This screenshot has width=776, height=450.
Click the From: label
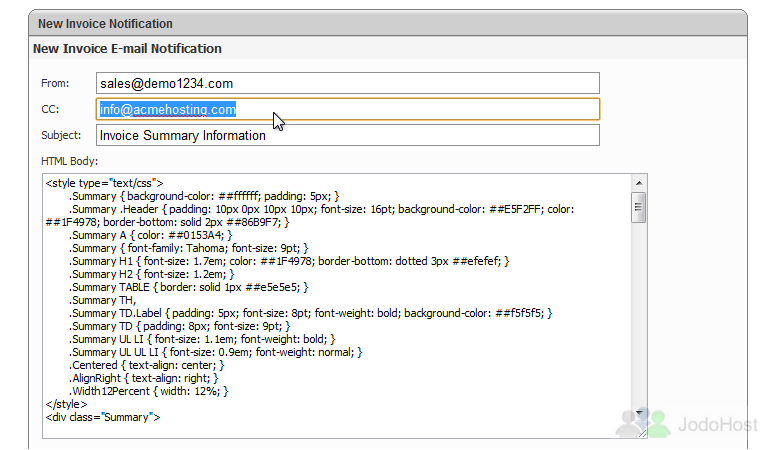(x=55, y=83)
